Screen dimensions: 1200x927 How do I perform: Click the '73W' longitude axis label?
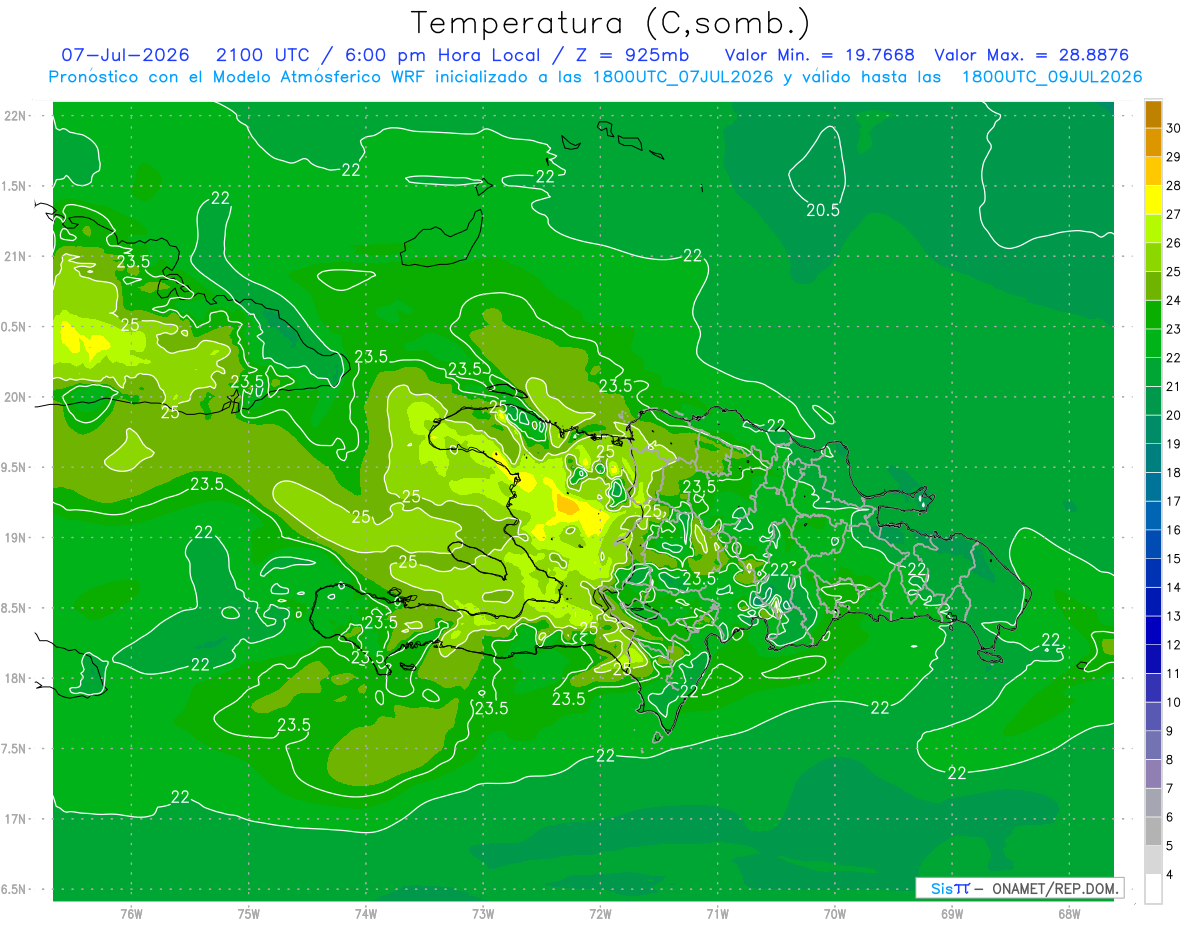tap(483, 913)
